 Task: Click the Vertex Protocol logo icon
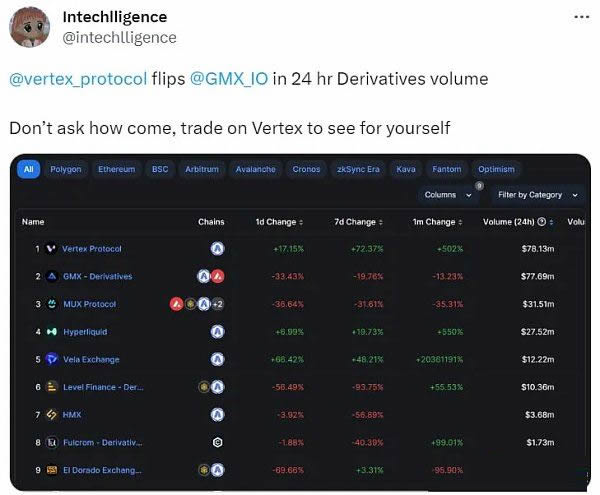51,249
